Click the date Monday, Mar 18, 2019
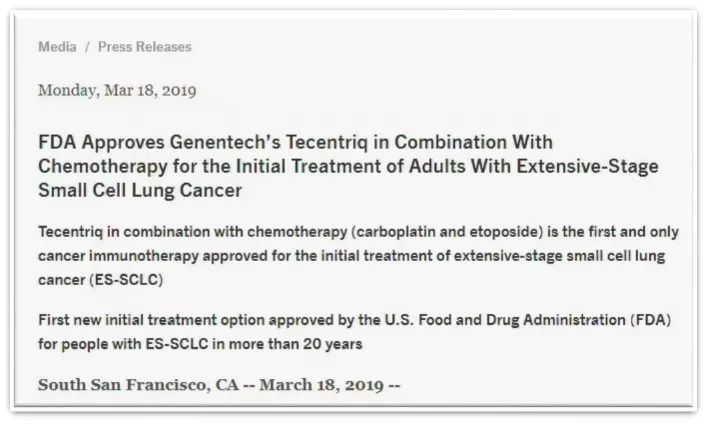 pyautogui.click(x=117, y=90)
